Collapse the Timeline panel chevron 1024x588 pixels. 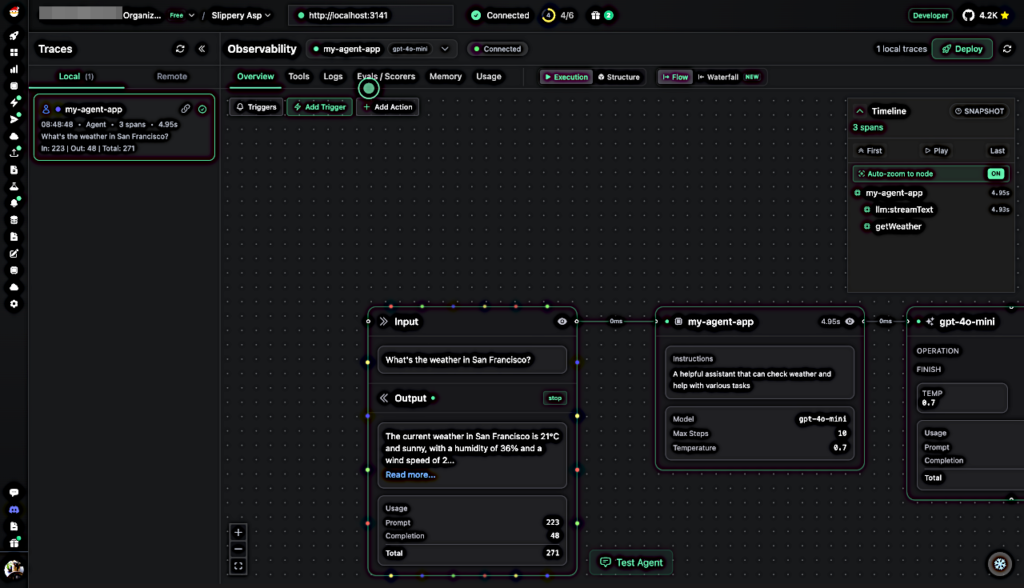coord(859,111)
